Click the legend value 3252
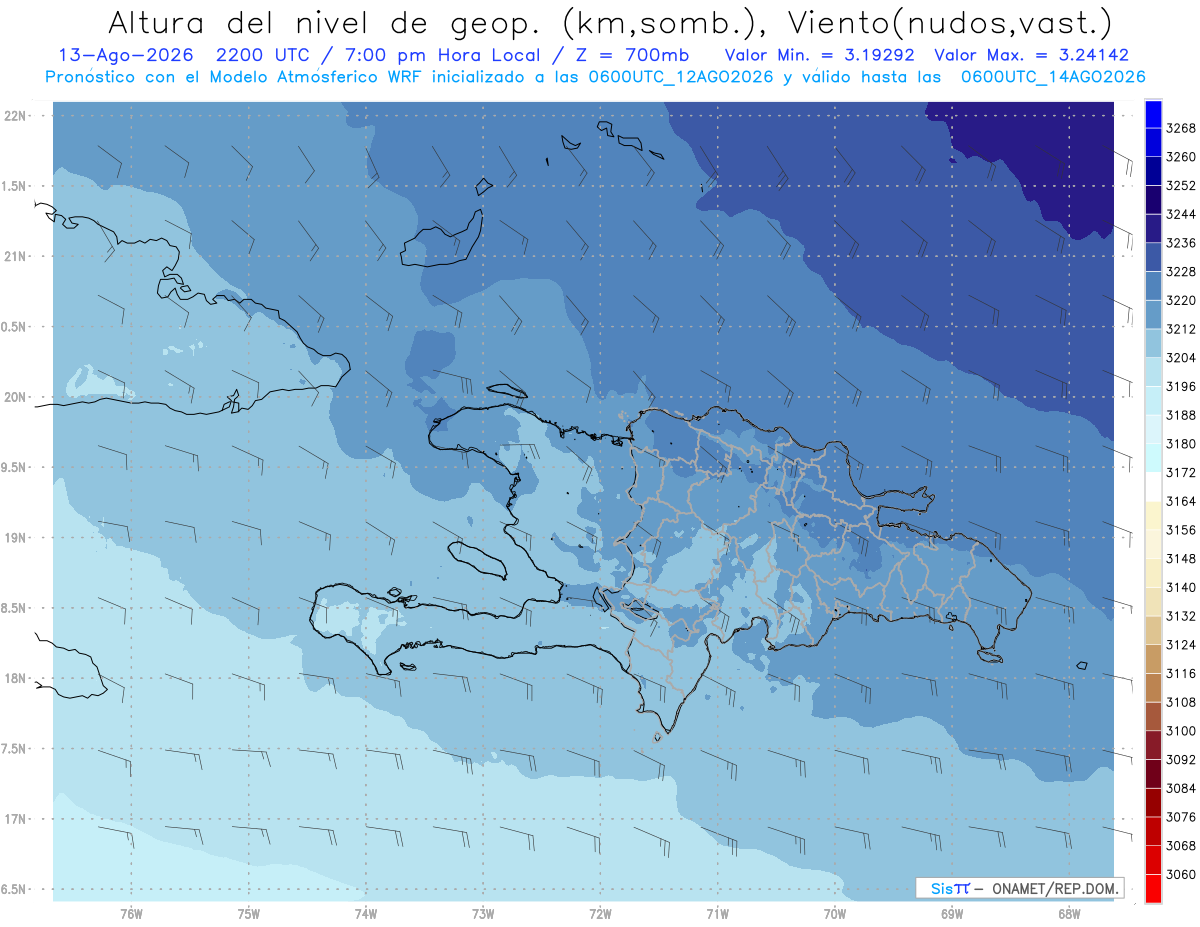The image size is (1200, 927). click(x=1181, y=186)
